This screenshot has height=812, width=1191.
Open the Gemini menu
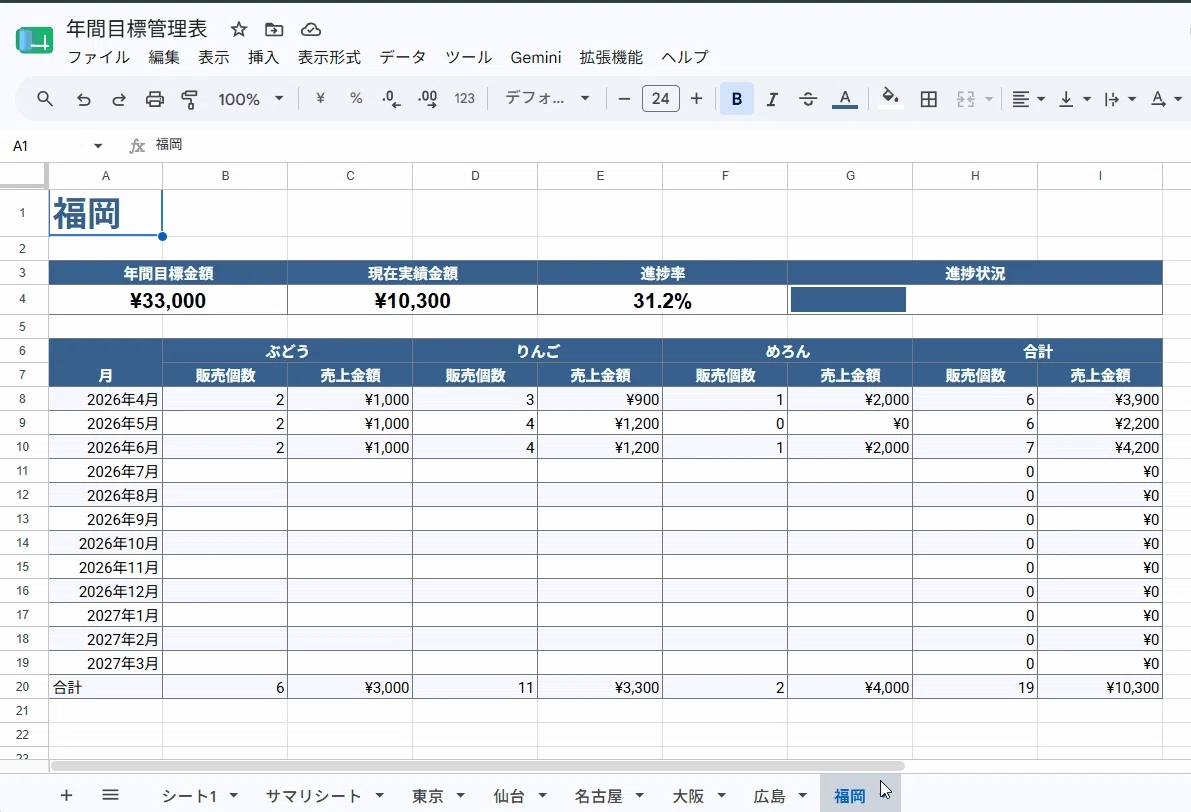535,58
